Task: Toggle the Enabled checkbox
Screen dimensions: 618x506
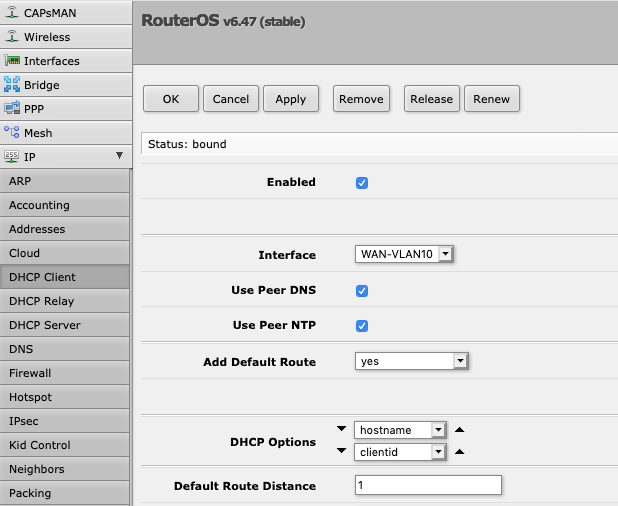Action: point(362,183)
